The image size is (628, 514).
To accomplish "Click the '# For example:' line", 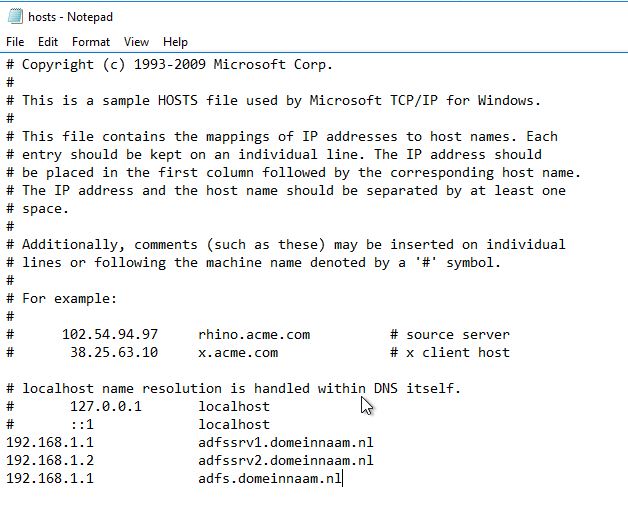I will [61, 298].
